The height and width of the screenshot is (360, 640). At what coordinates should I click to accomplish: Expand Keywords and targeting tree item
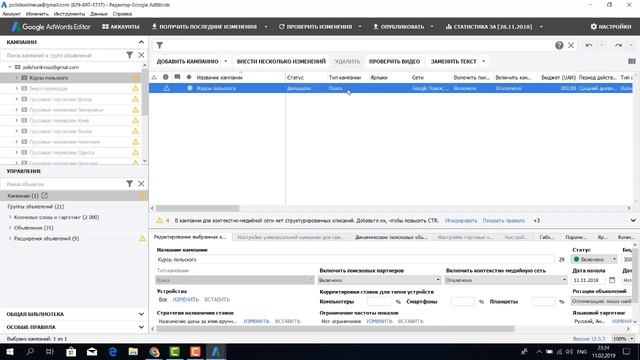(x=10, y=217)
